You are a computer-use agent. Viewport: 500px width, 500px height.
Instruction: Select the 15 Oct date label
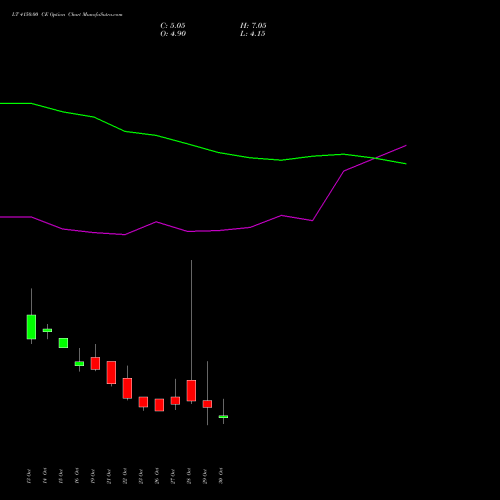(x=61, y=476)
